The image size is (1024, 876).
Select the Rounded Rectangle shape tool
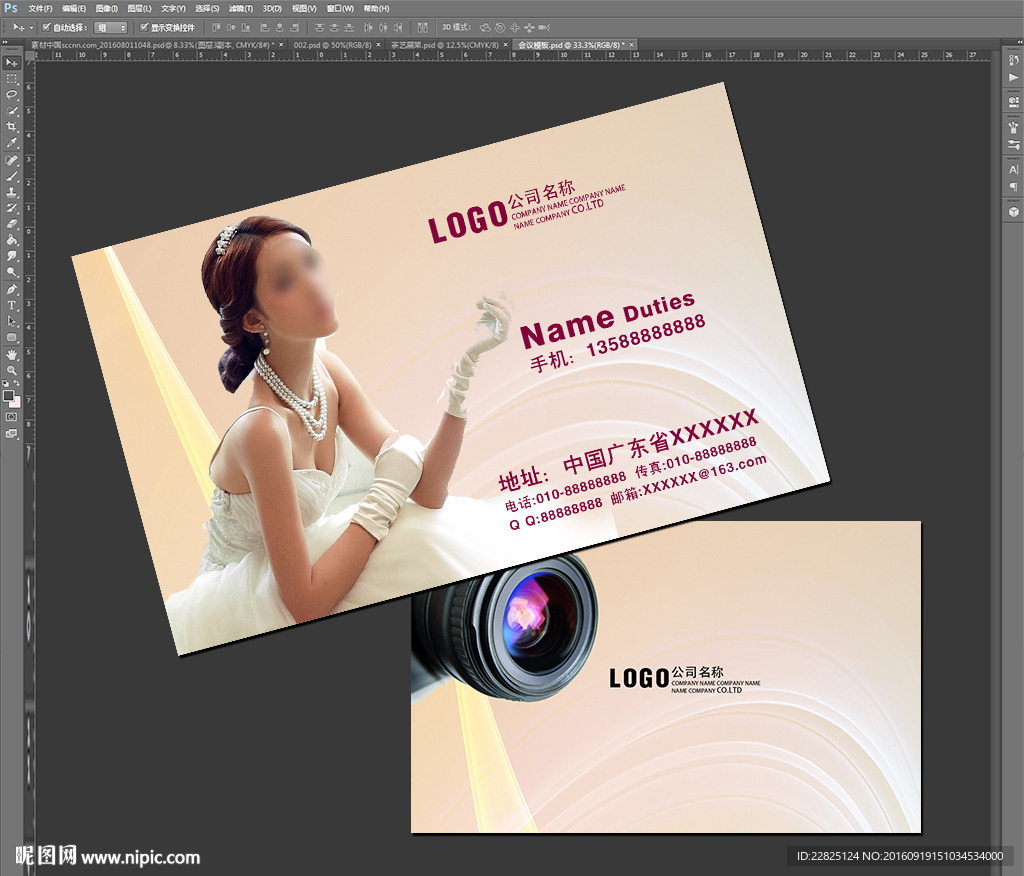[12, 337]
